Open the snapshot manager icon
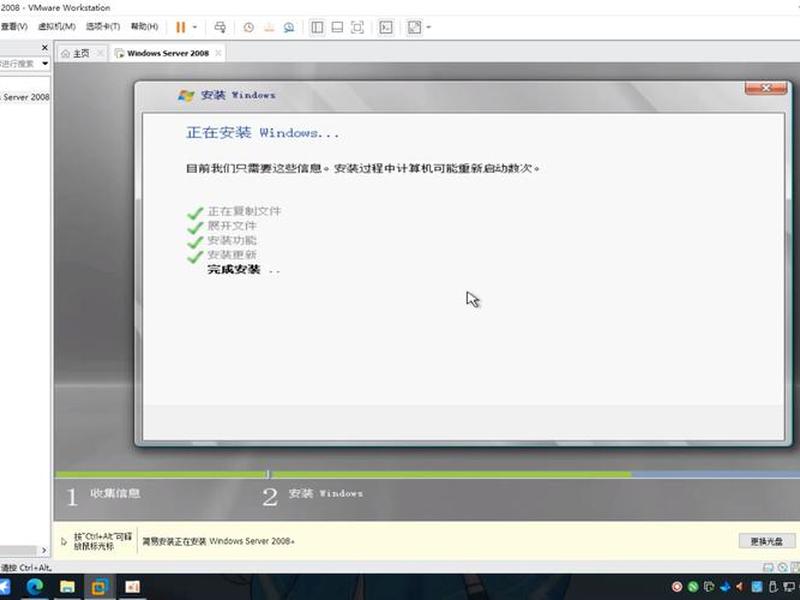Image resolution: width=800 pixels, height=600 pixels. pyautogui.click(x=289, y=27)
